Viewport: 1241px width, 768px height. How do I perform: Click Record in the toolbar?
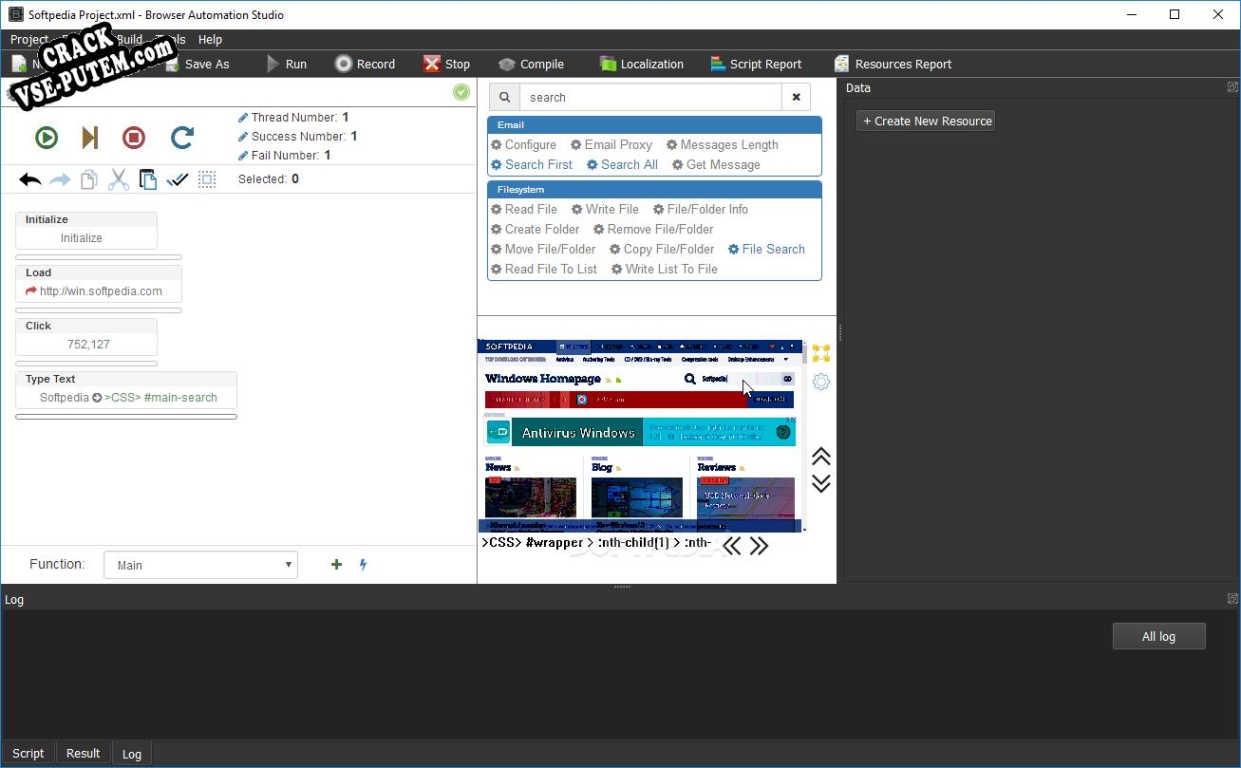(x=365, y=64)
